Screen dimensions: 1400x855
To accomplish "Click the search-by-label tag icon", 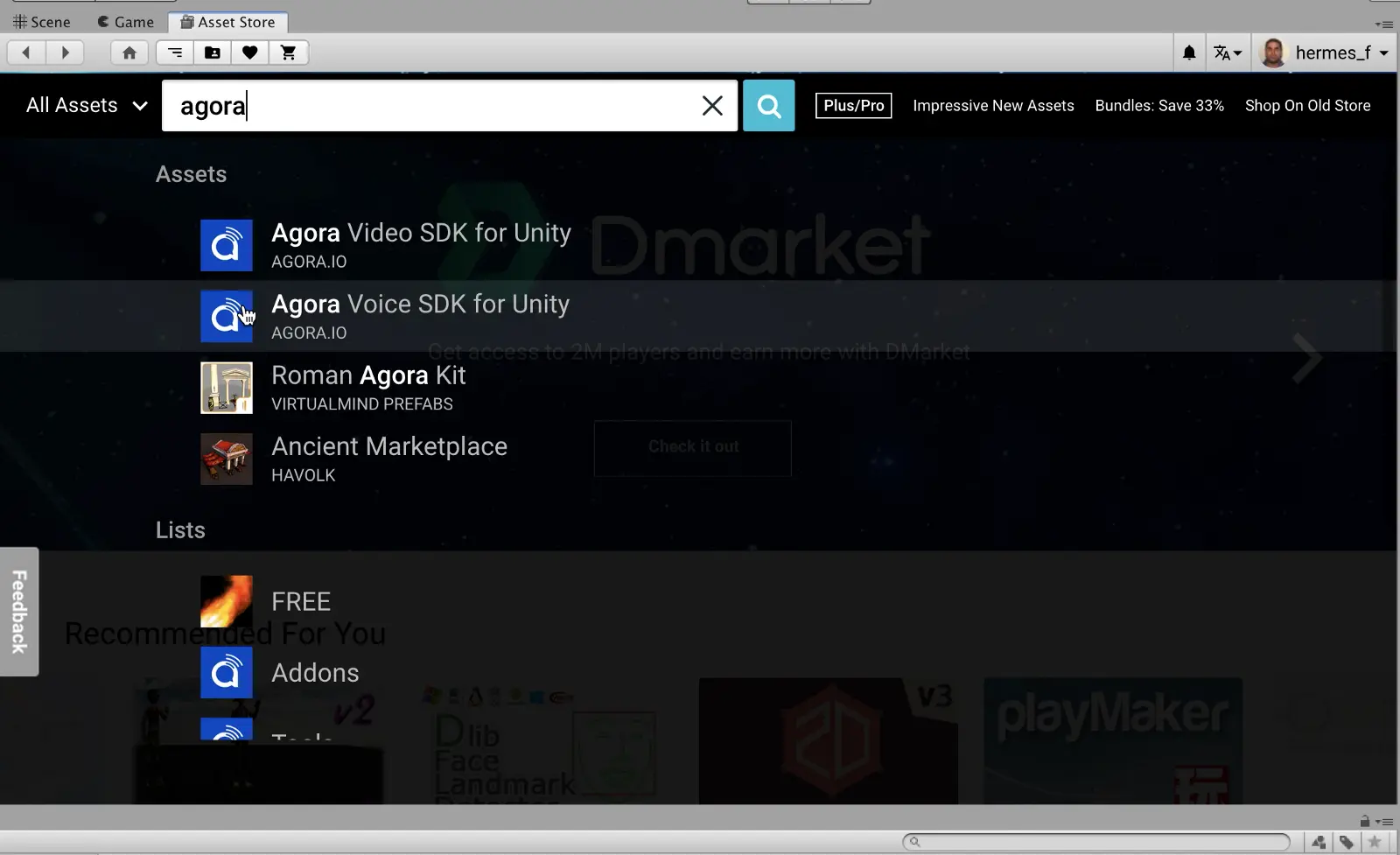I will tap(1347, 842).
